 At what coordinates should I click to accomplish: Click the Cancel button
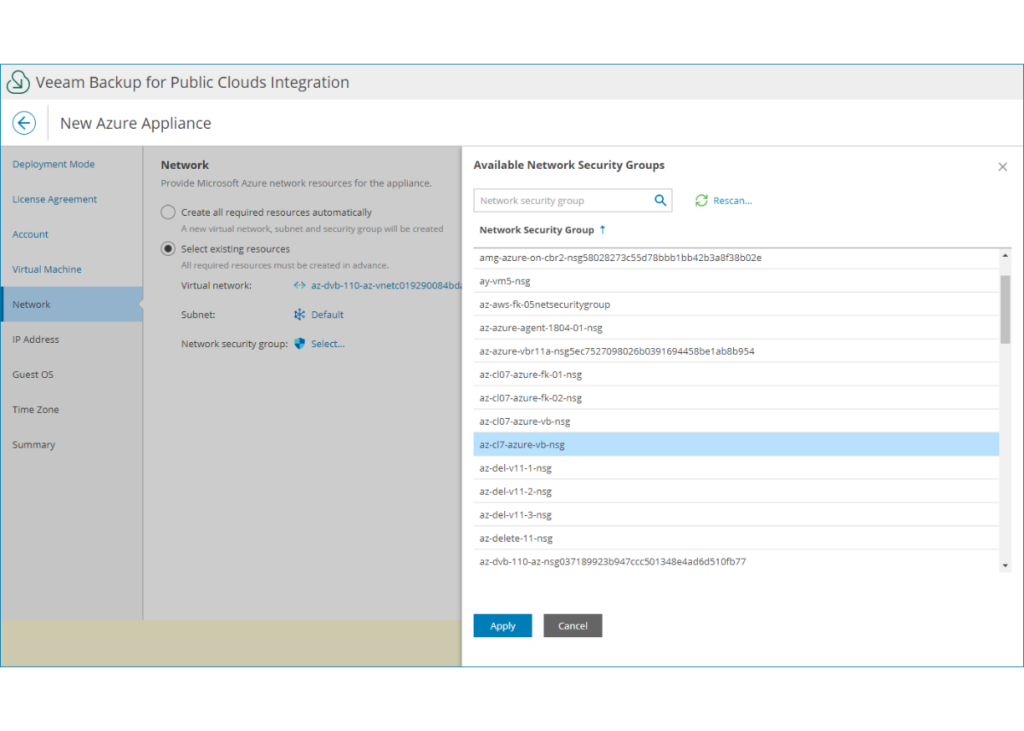click(x=573, y=626)
